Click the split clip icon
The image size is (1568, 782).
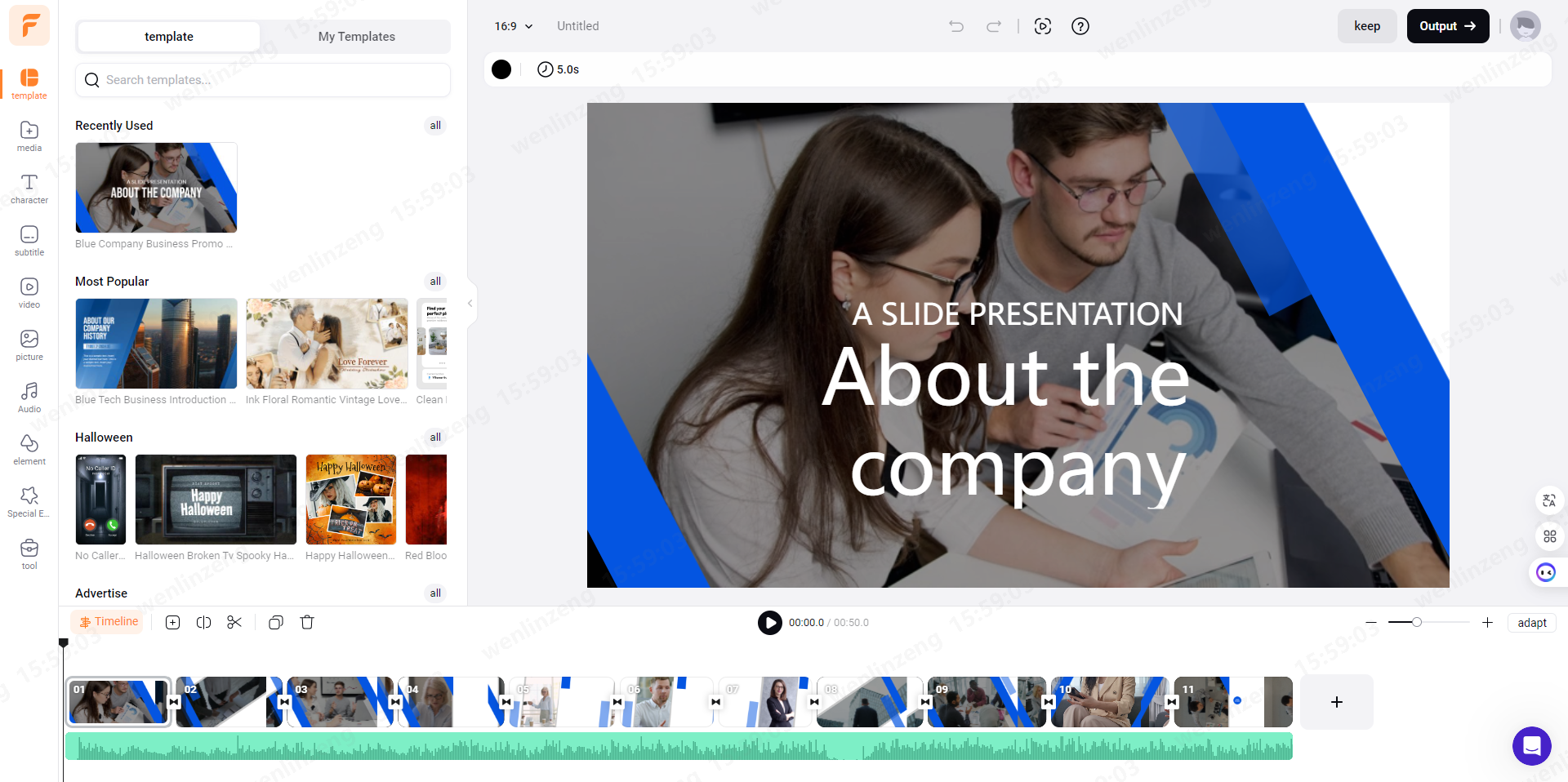click(x=204, y=623)
